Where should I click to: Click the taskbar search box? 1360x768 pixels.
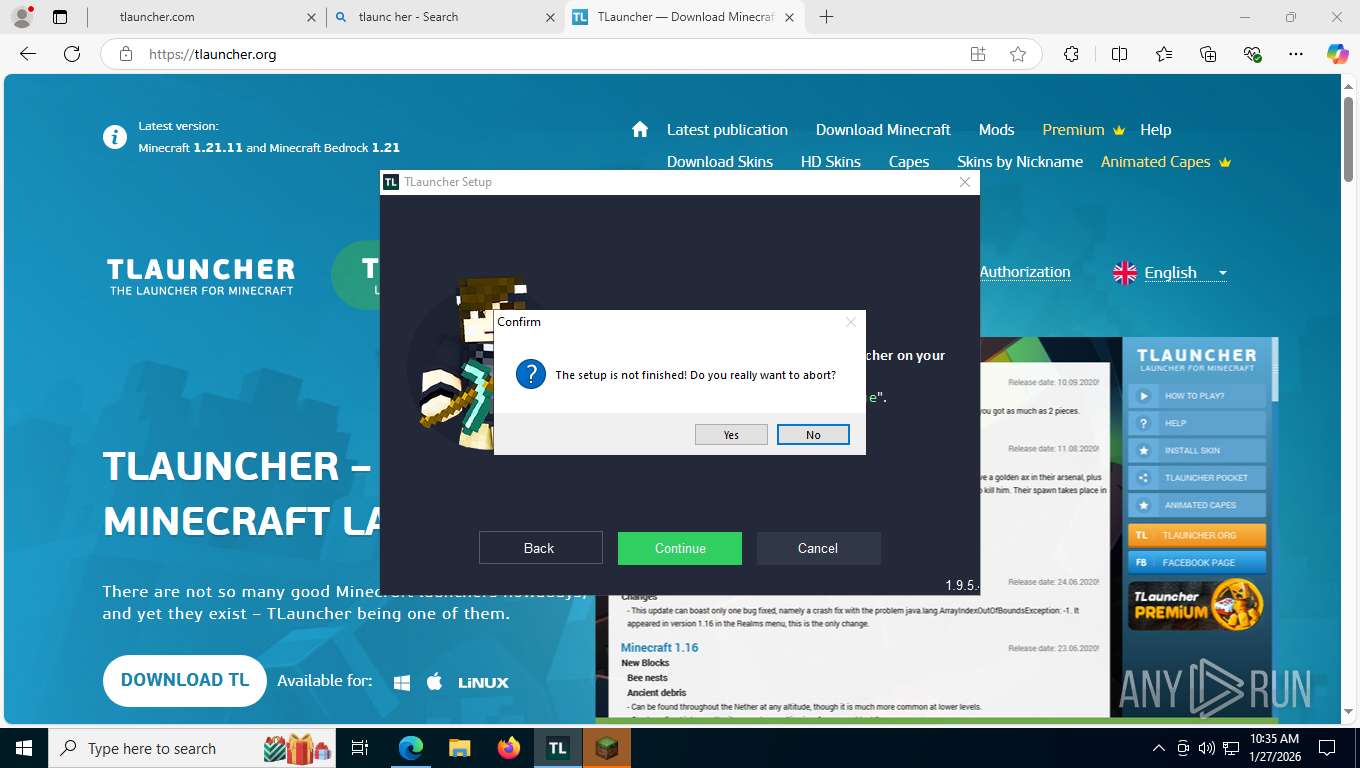[192, 748]
